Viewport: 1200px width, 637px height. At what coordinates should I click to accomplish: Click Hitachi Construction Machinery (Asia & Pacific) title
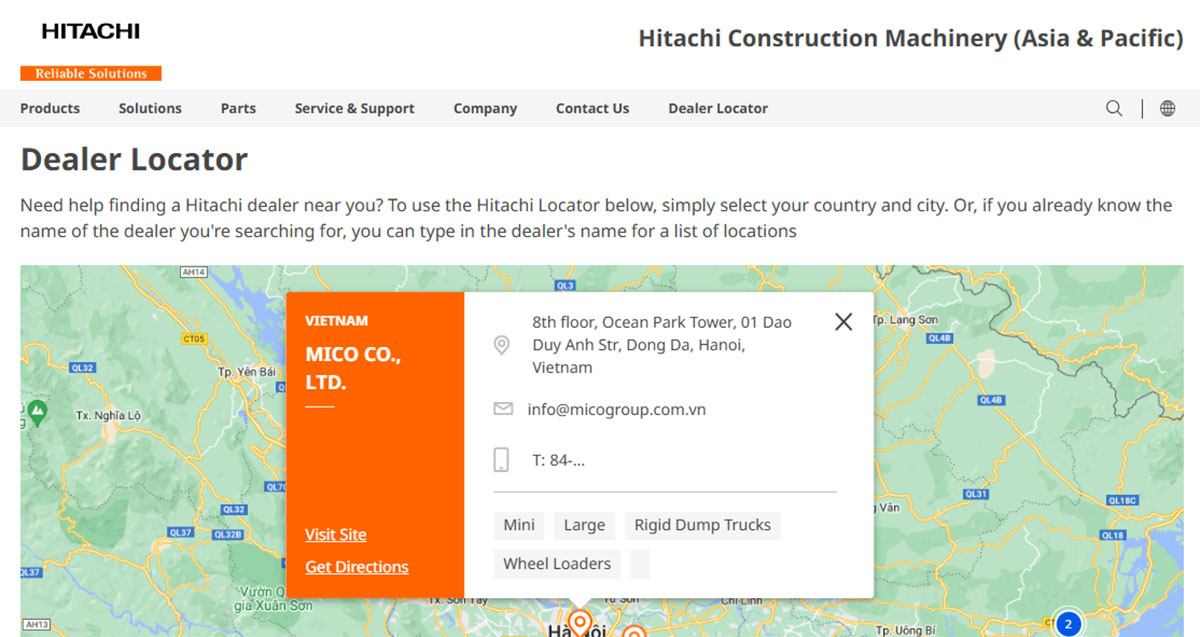(x=911, y=38)
